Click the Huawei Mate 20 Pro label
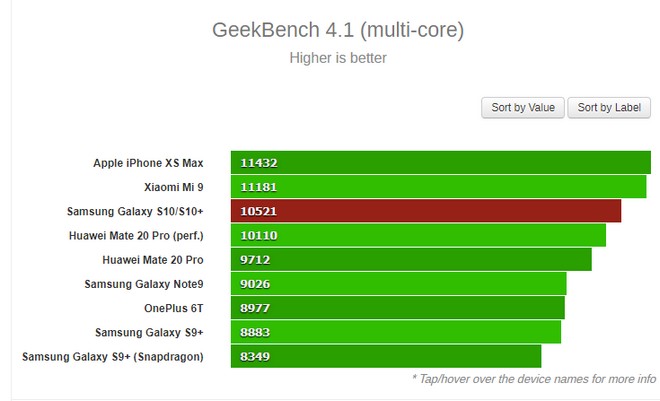This screenshot has width=660, height=401. coord(152,259)
